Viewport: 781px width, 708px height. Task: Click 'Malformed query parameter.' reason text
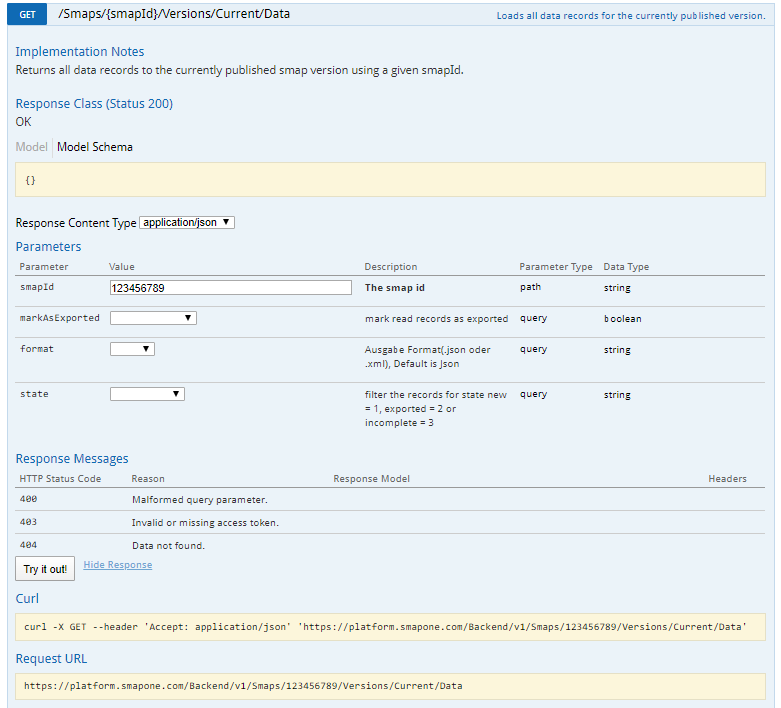(200, 499)
